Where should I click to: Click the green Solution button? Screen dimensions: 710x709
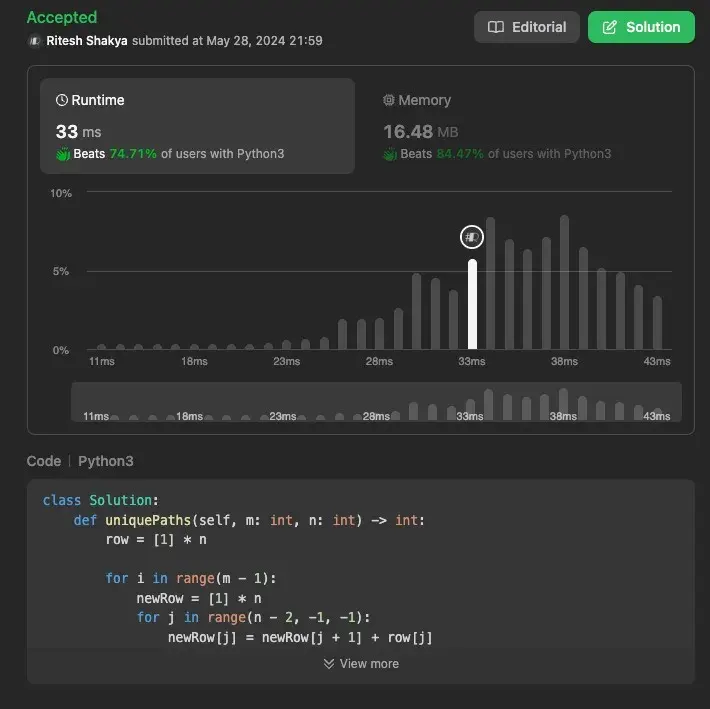[x=641, y=27]
